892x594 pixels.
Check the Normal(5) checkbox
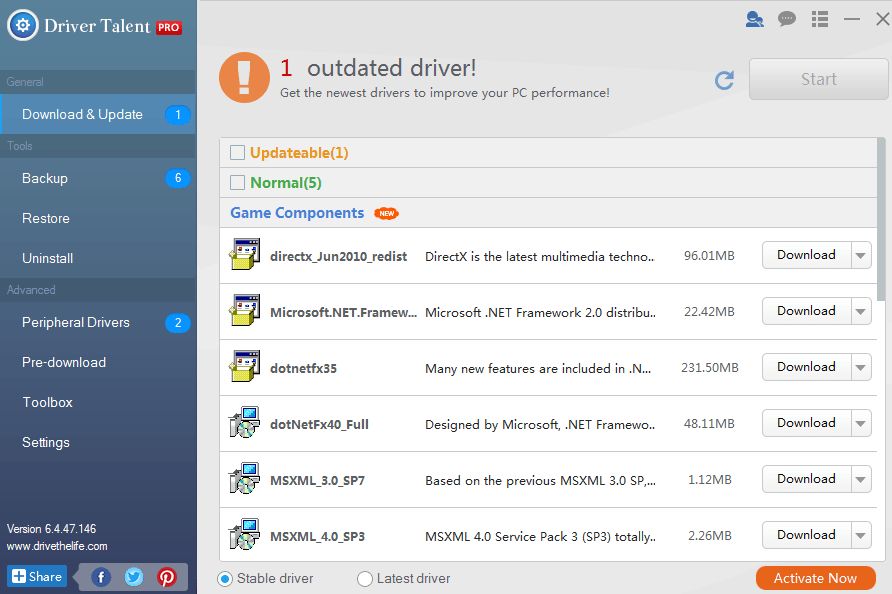tap(237, 183)
